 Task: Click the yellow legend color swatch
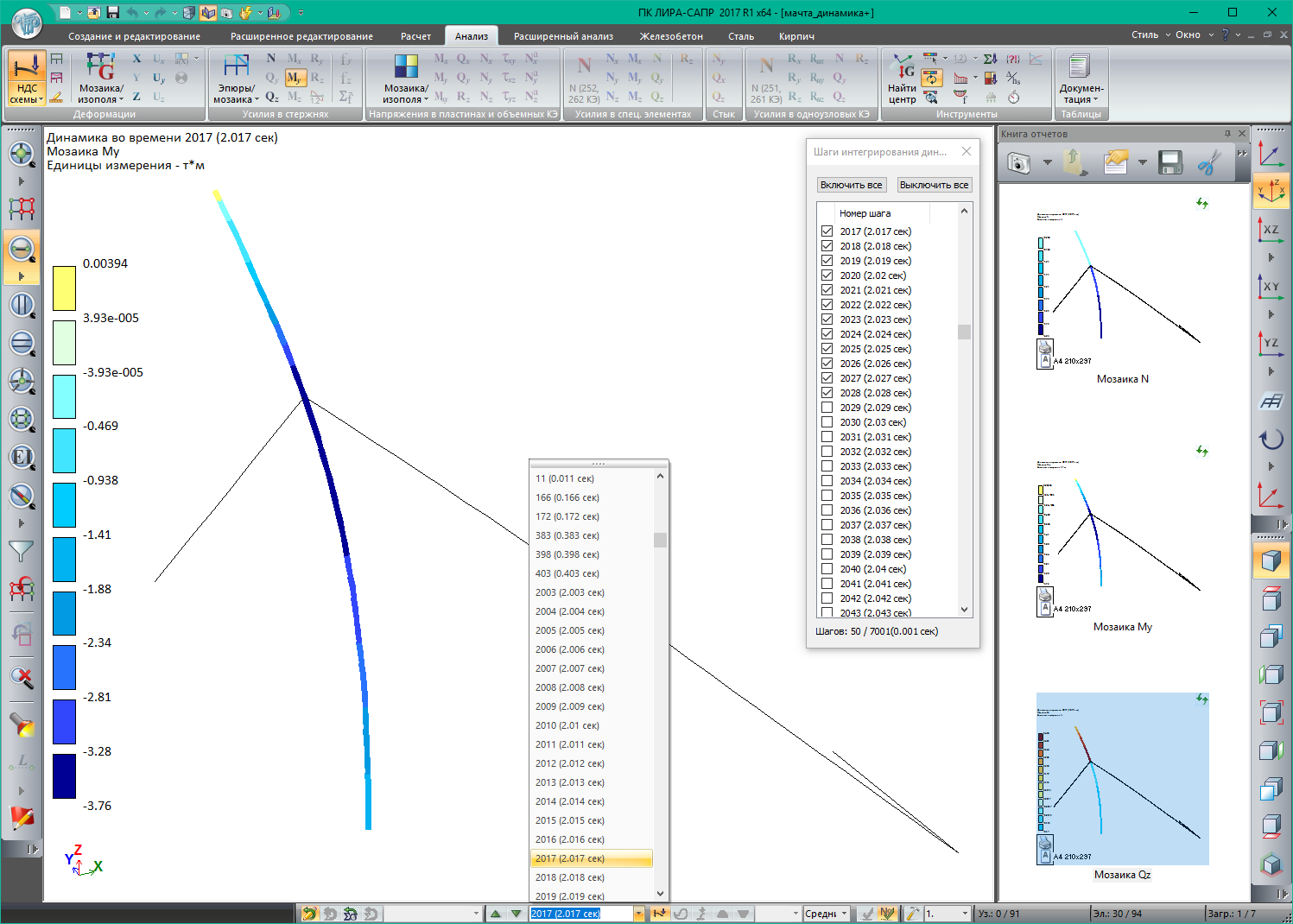tap(64, 288)
